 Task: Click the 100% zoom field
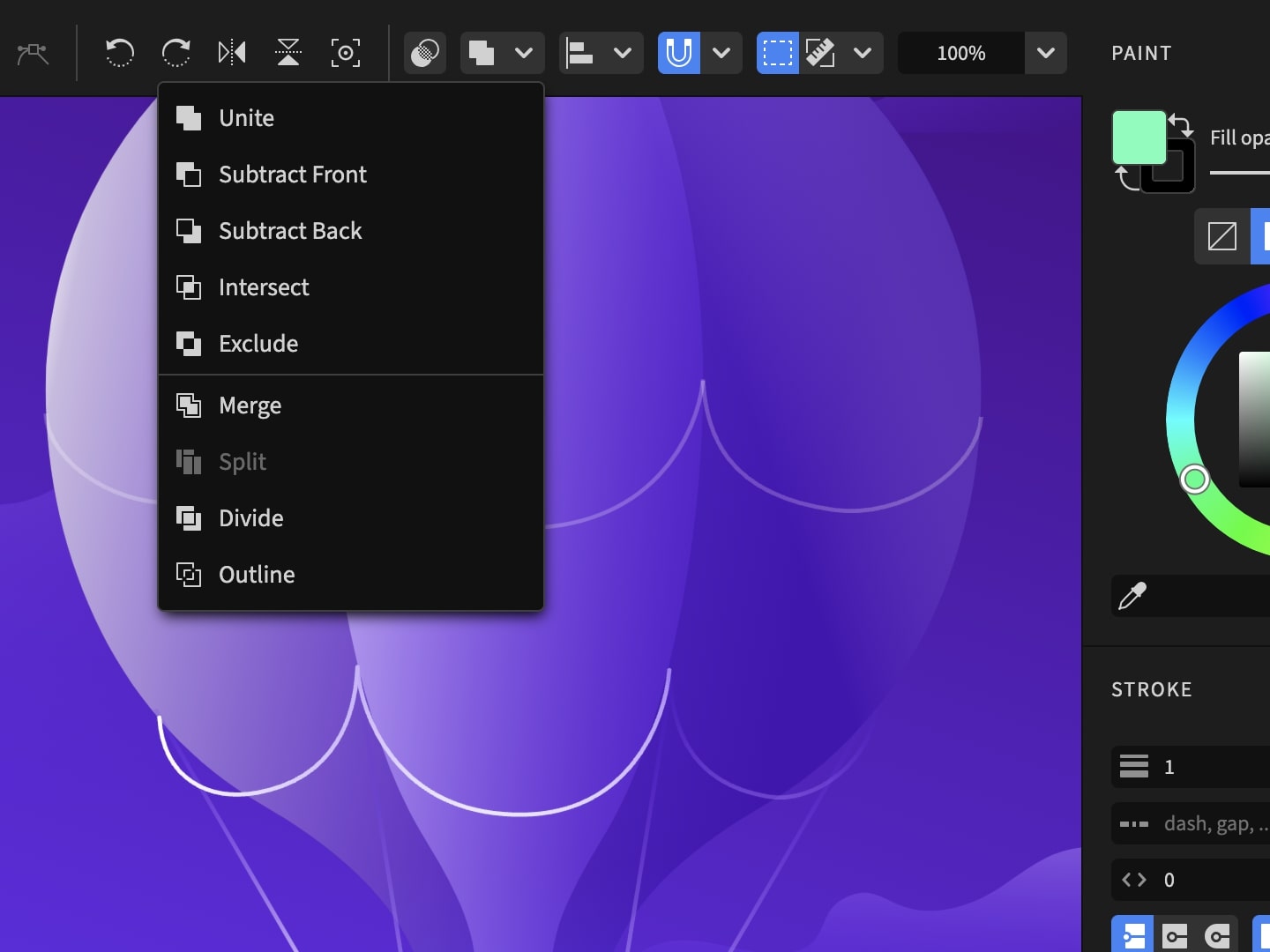[x=961, y=53]
